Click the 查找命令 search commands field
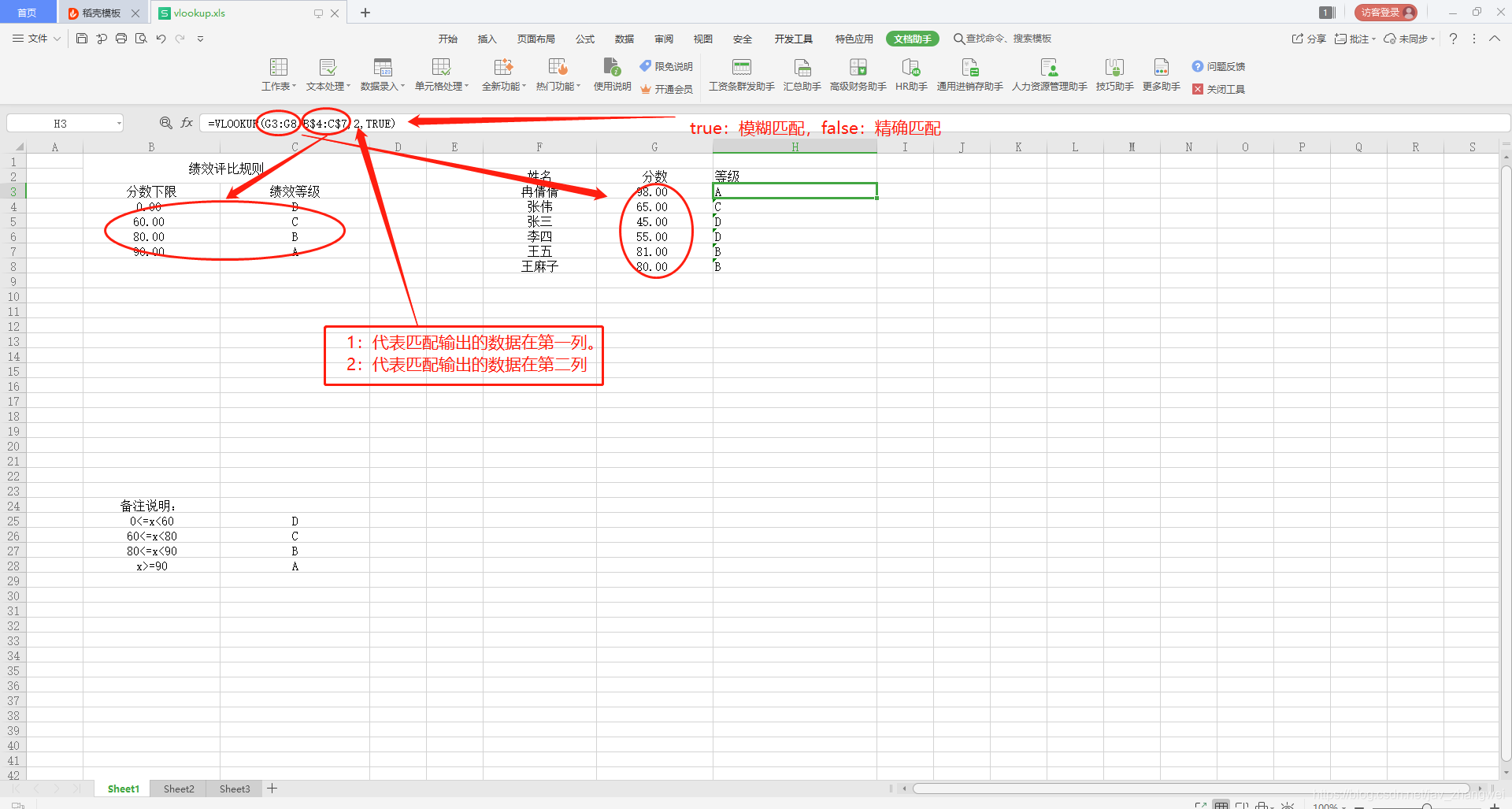 pyautogui.click(x=1002, y=39)
